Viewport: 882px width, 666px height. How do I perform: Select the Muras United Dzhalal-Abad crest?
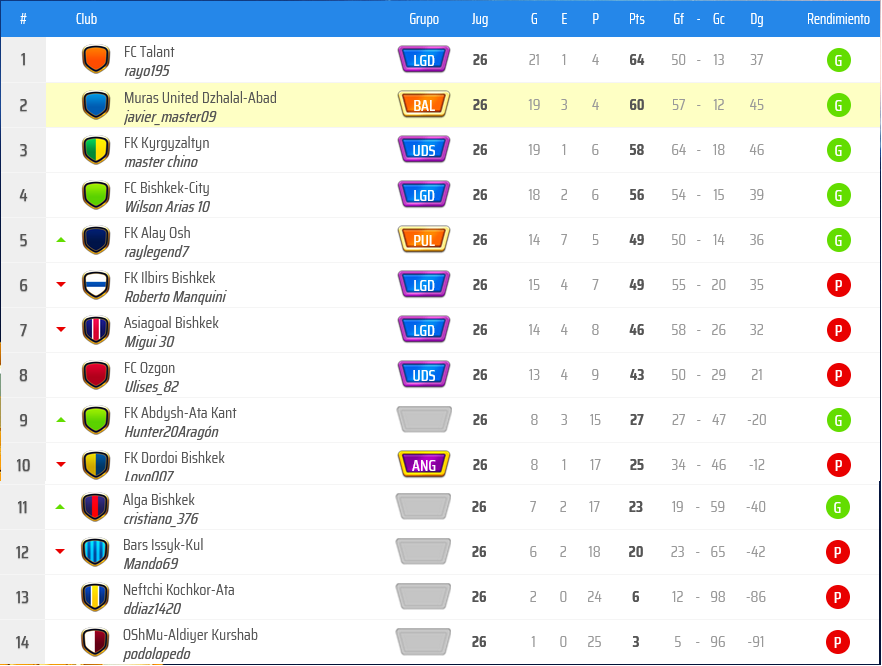point(96,104)
